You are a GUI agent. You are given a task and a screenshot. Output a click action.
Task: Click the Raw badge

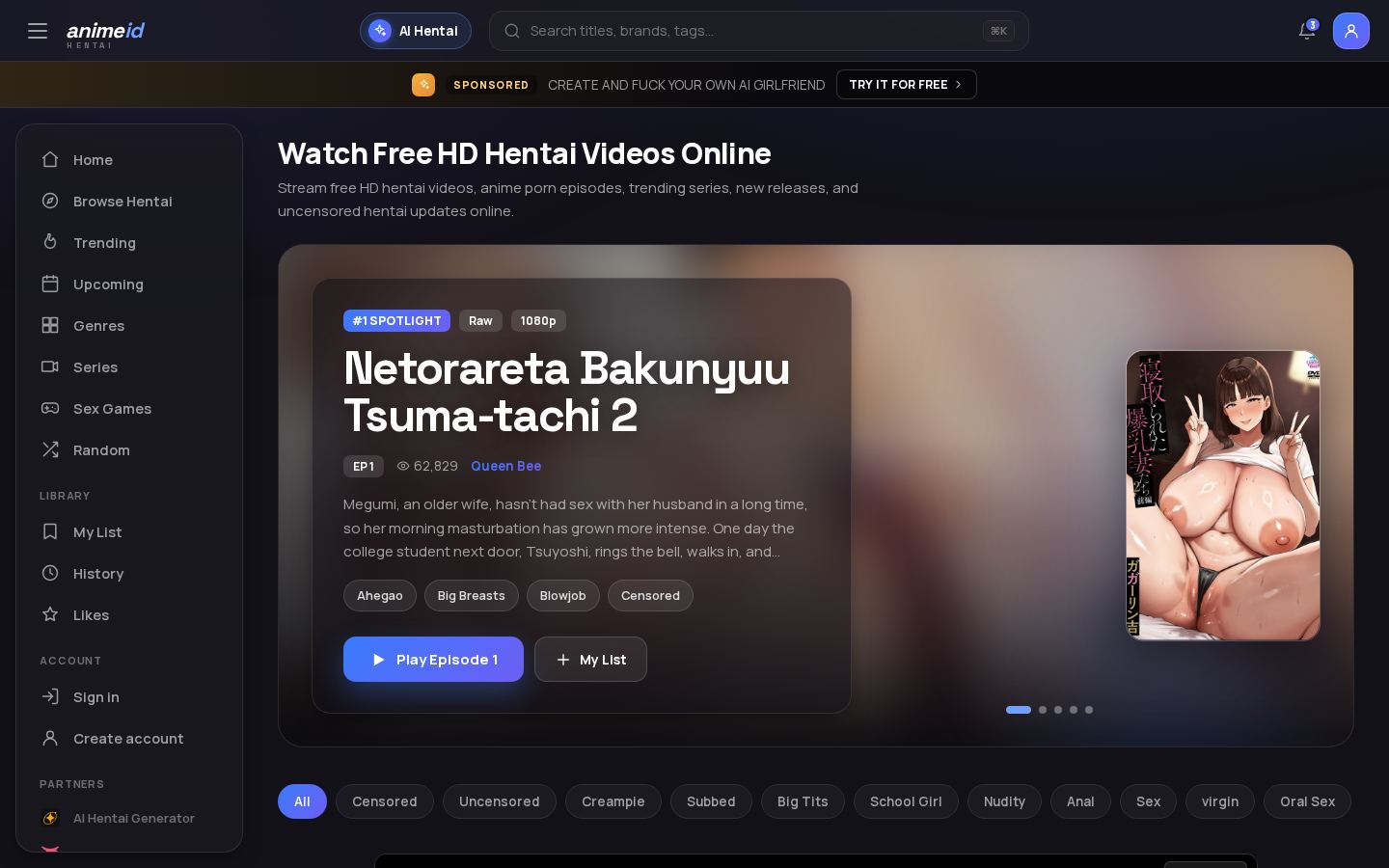pos(480,321)
